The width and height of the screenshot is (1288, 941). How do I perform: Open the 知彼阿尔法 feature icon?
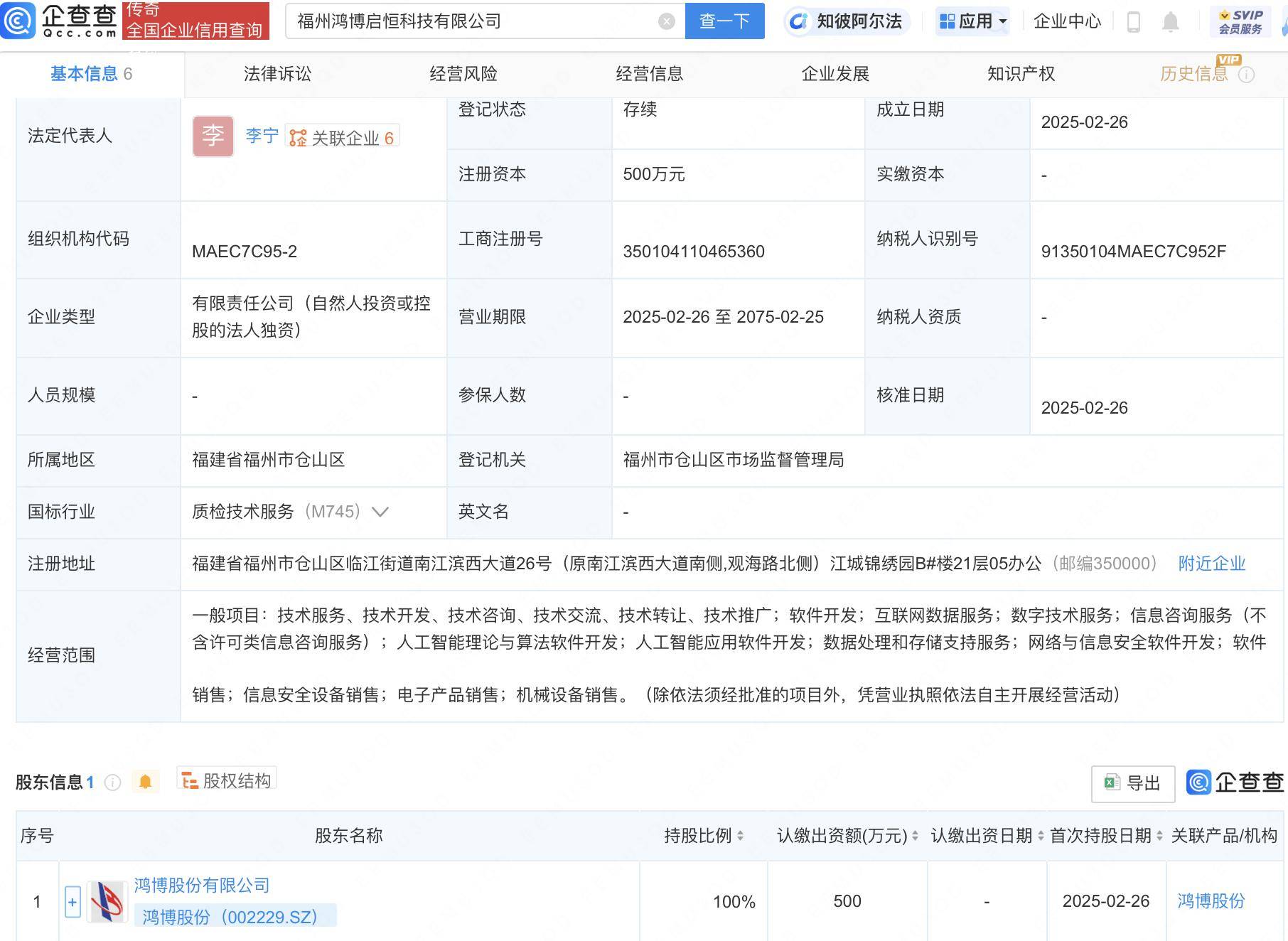(800, 21)
